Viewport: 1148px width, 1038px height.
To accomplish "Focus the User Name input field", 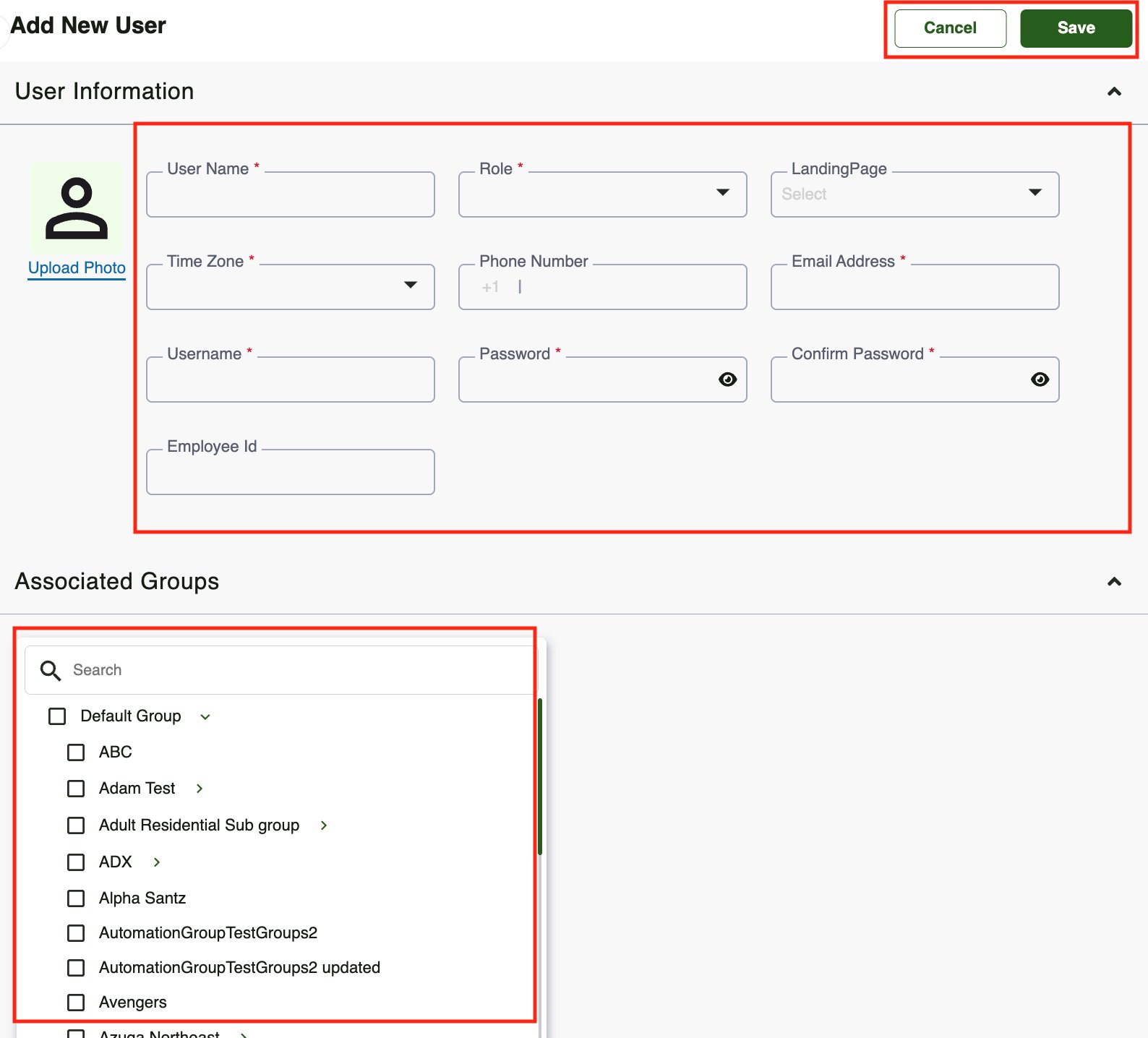I will point(291,194).
